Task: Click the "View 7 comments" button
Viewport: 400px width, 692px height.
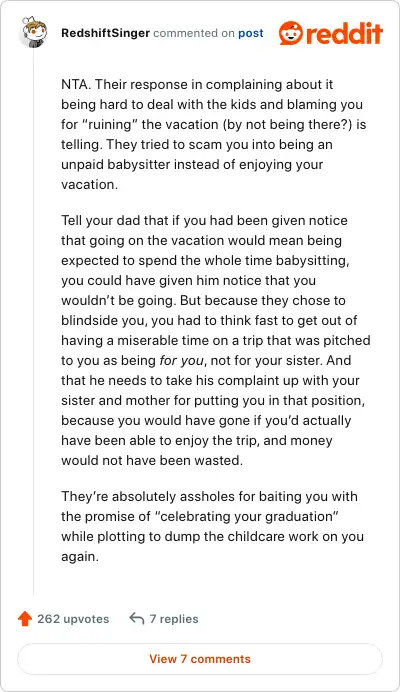Action: (x=200, y=659)
